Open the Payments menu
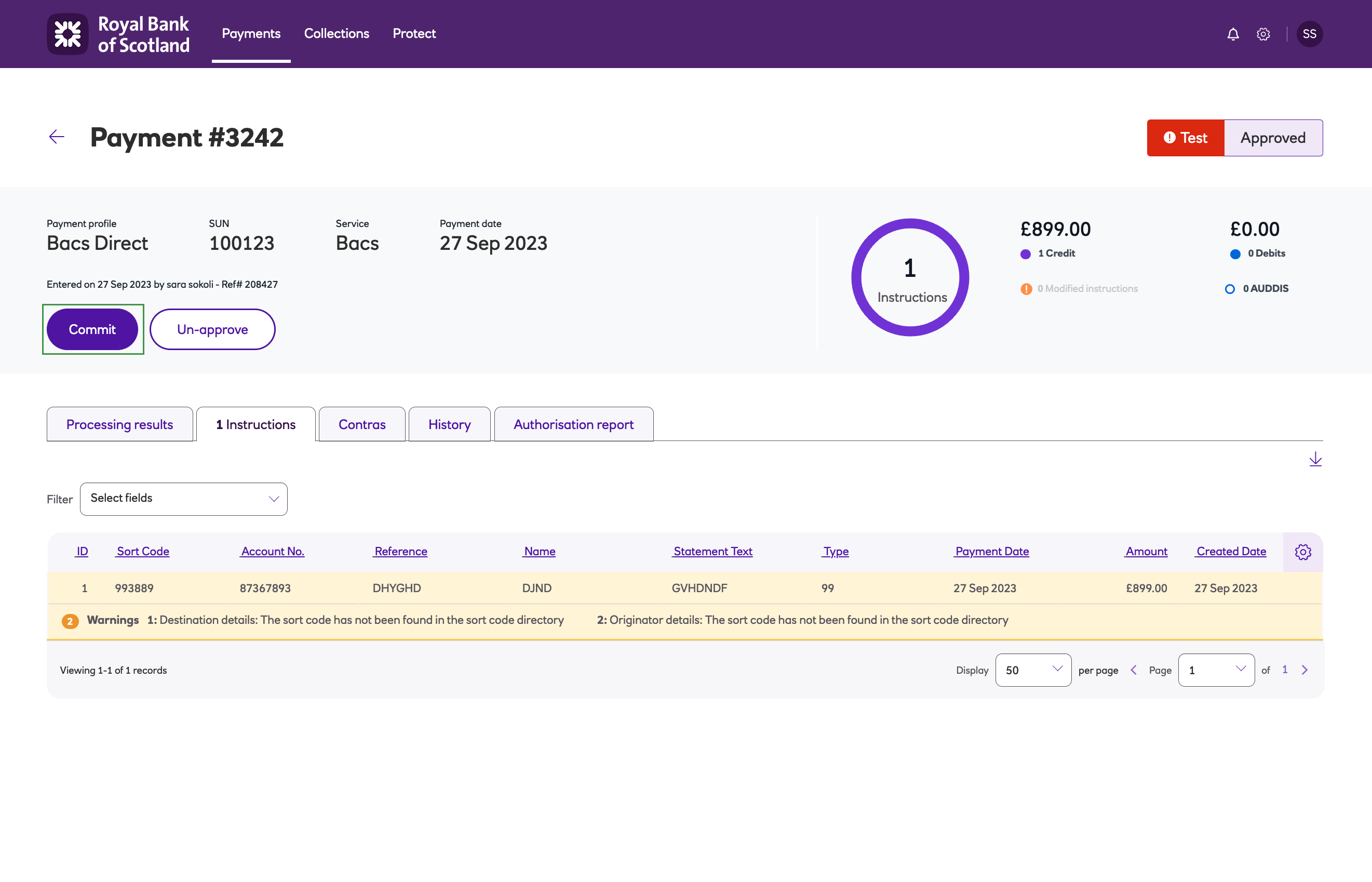Viewport: 1372px width, 882px height. point(251,34)
